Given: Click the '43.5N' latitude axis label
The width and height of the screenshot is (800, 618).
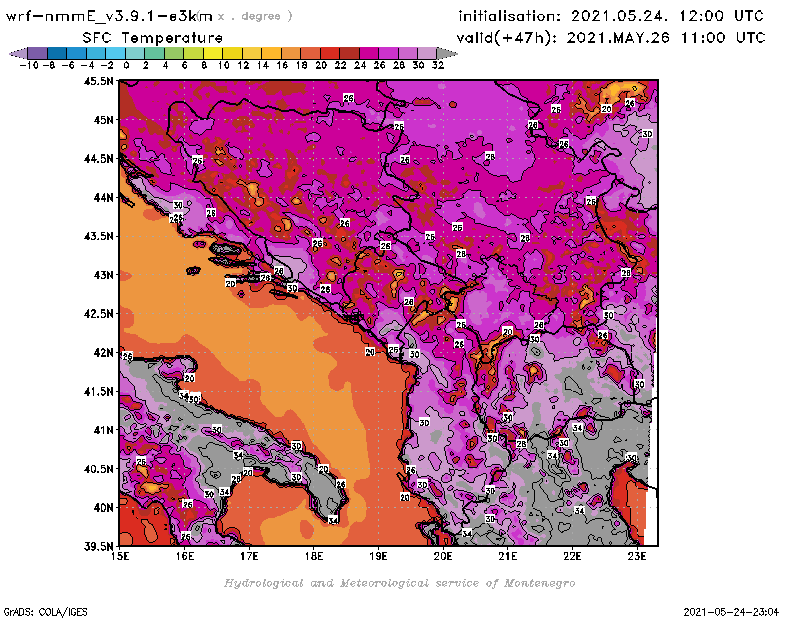Looking at the screenshot, I should click(98, 236).
